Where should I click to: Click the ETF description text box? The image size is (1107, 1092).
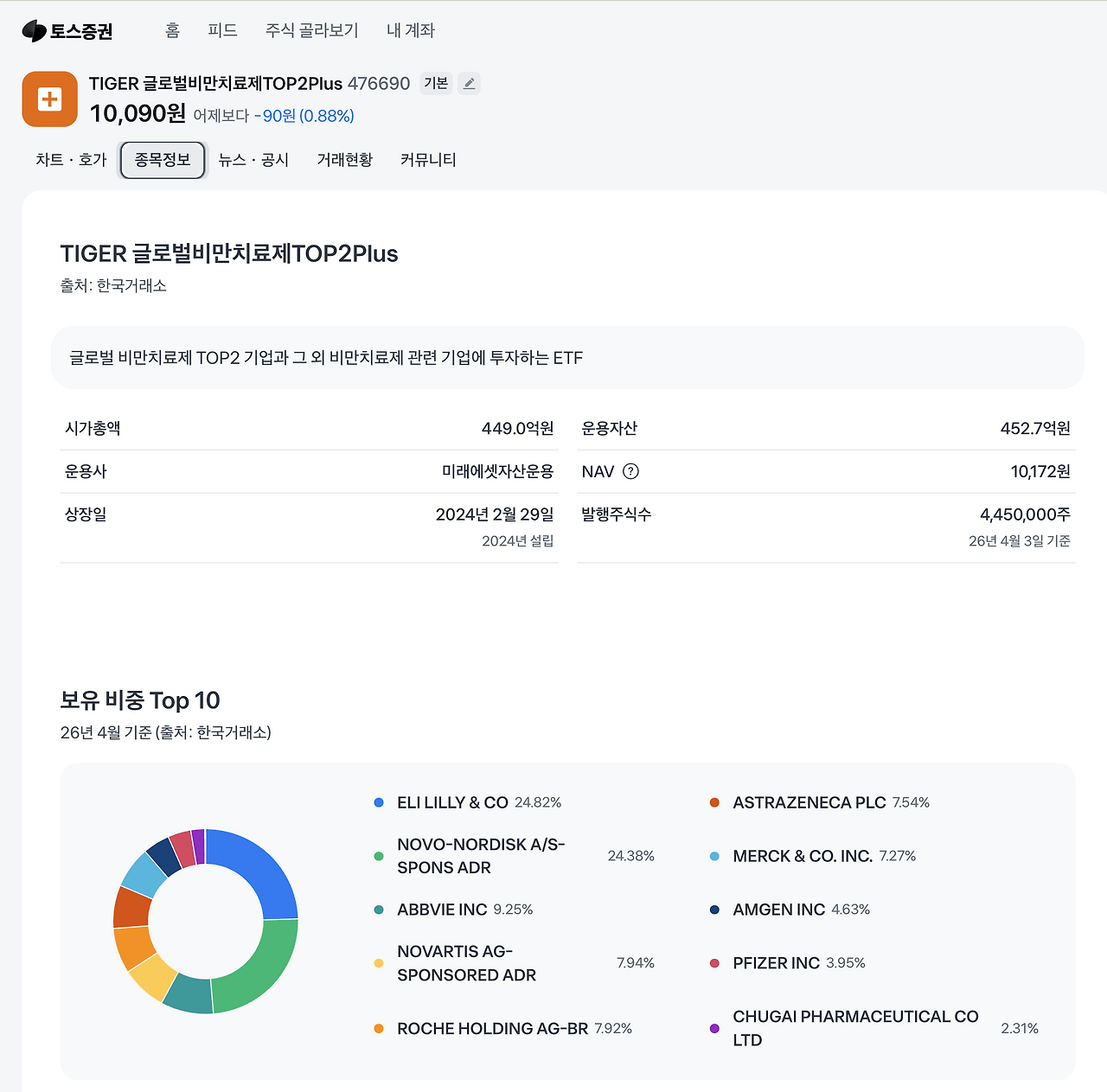tap(567, 357)
